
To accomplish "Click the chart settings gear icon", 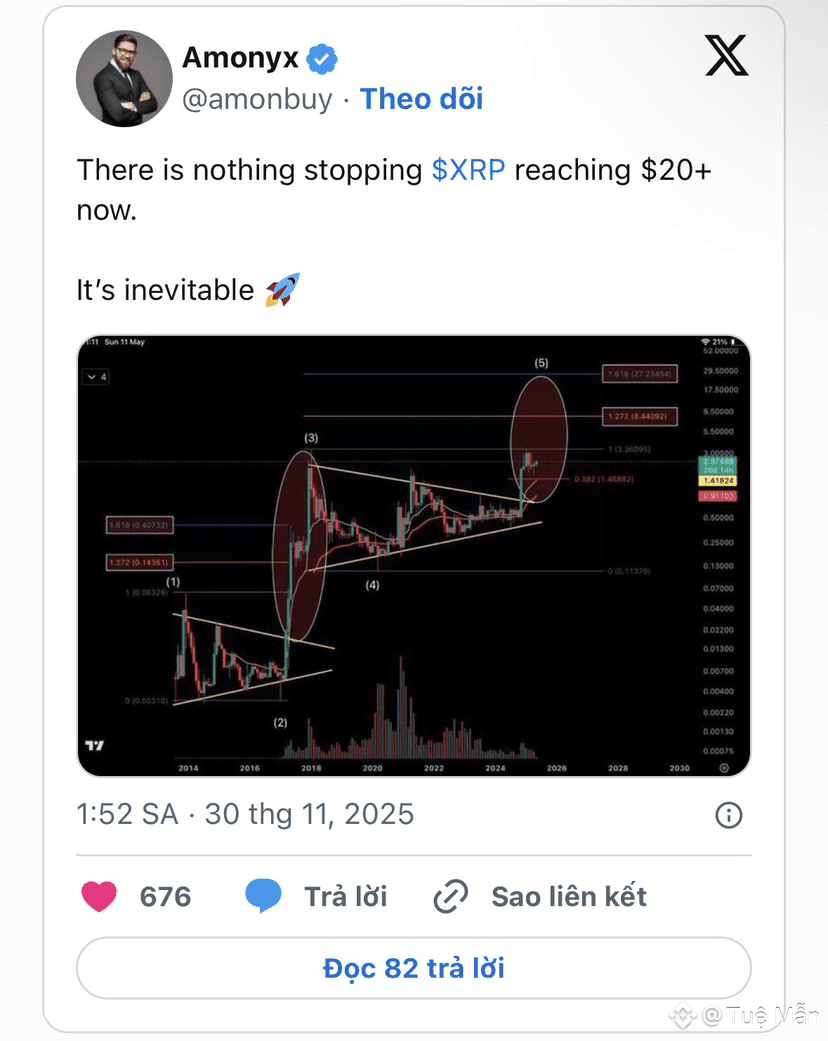I will [x=724, y=768].
